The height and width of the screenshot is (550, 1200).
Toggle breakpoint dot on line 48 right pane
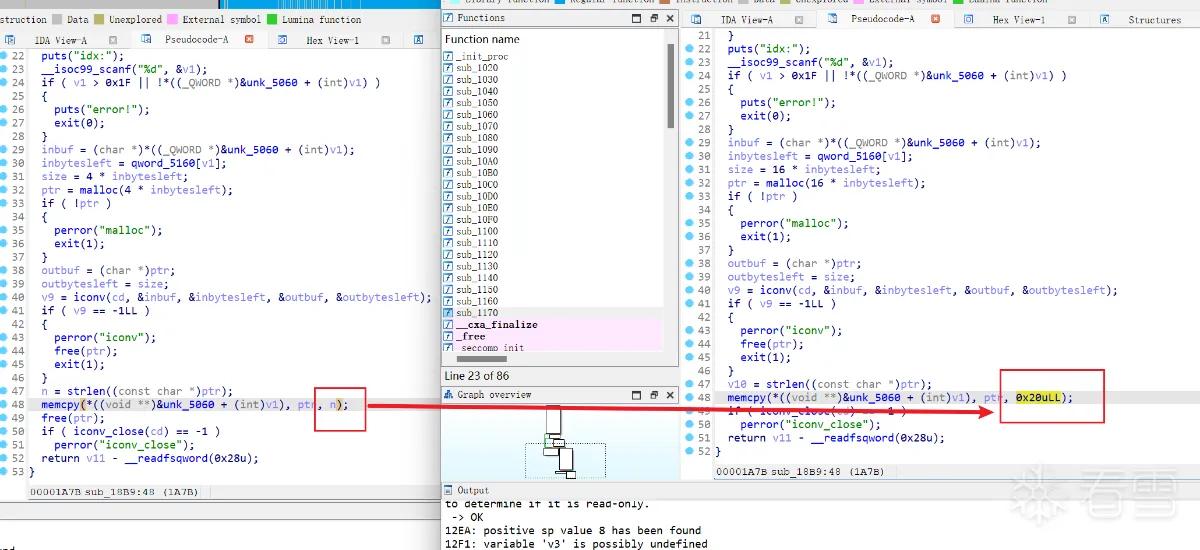(x=688, y=397)
